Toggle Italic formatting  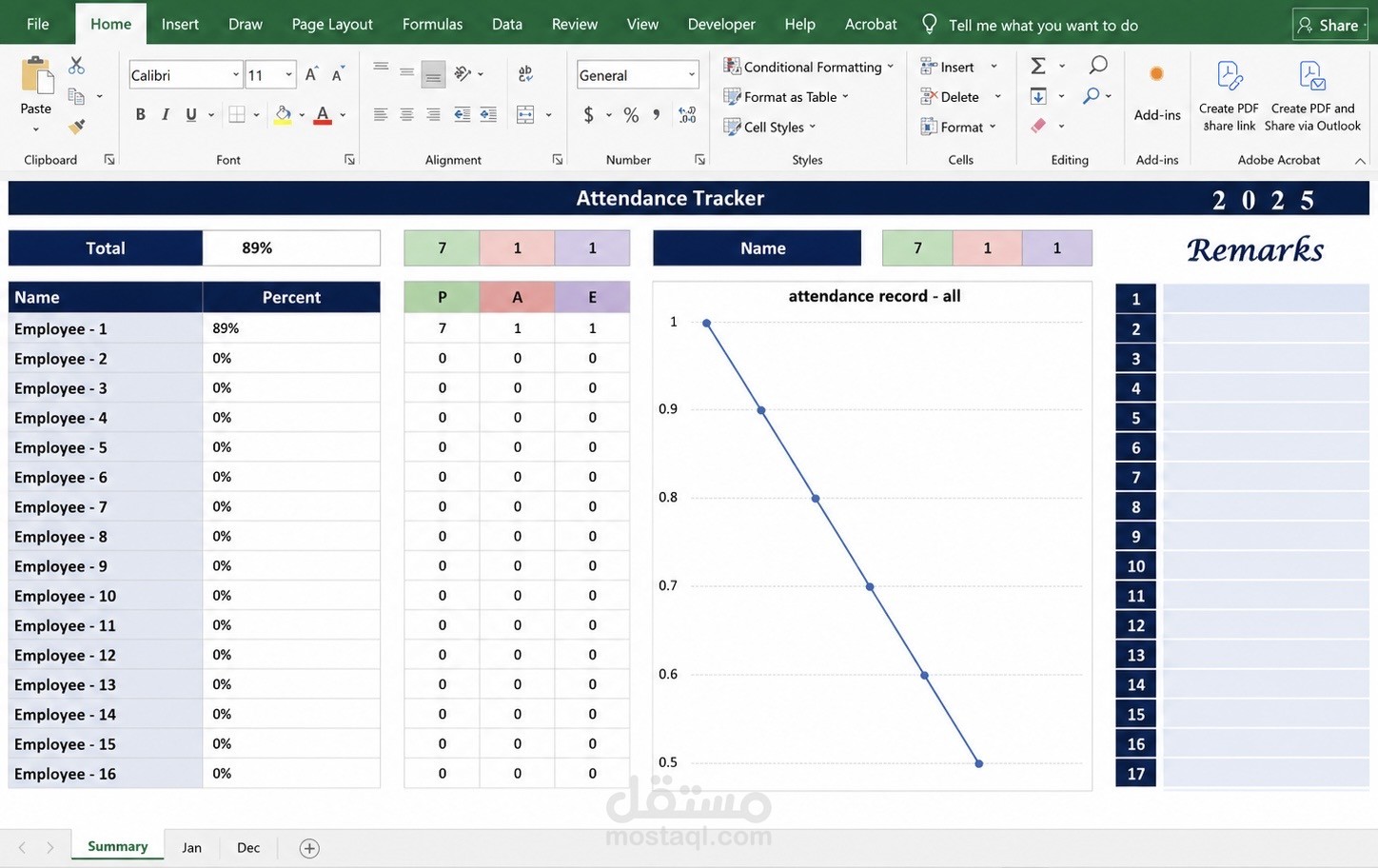click(166, 115)
